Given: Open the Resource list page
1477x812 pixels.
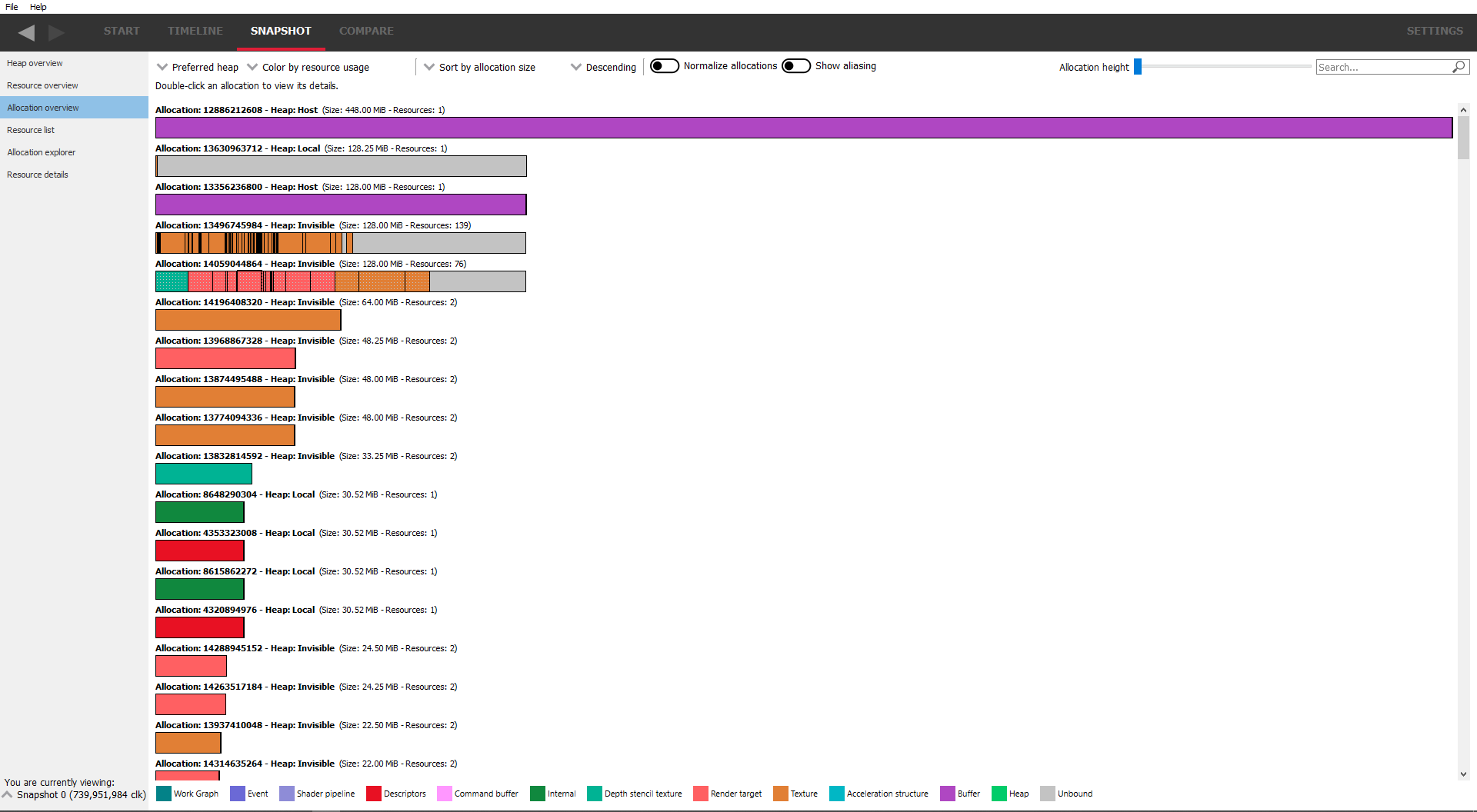Looking at the screenshot, I should click(31, 130).
